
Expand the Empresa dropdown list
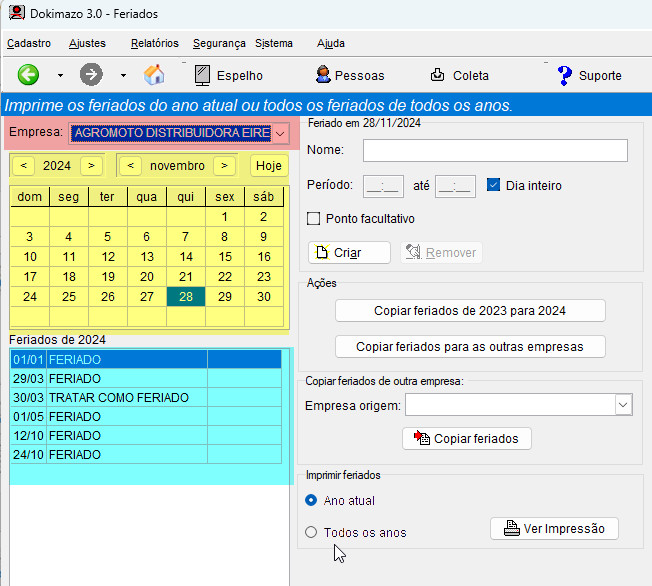point(280,133)
